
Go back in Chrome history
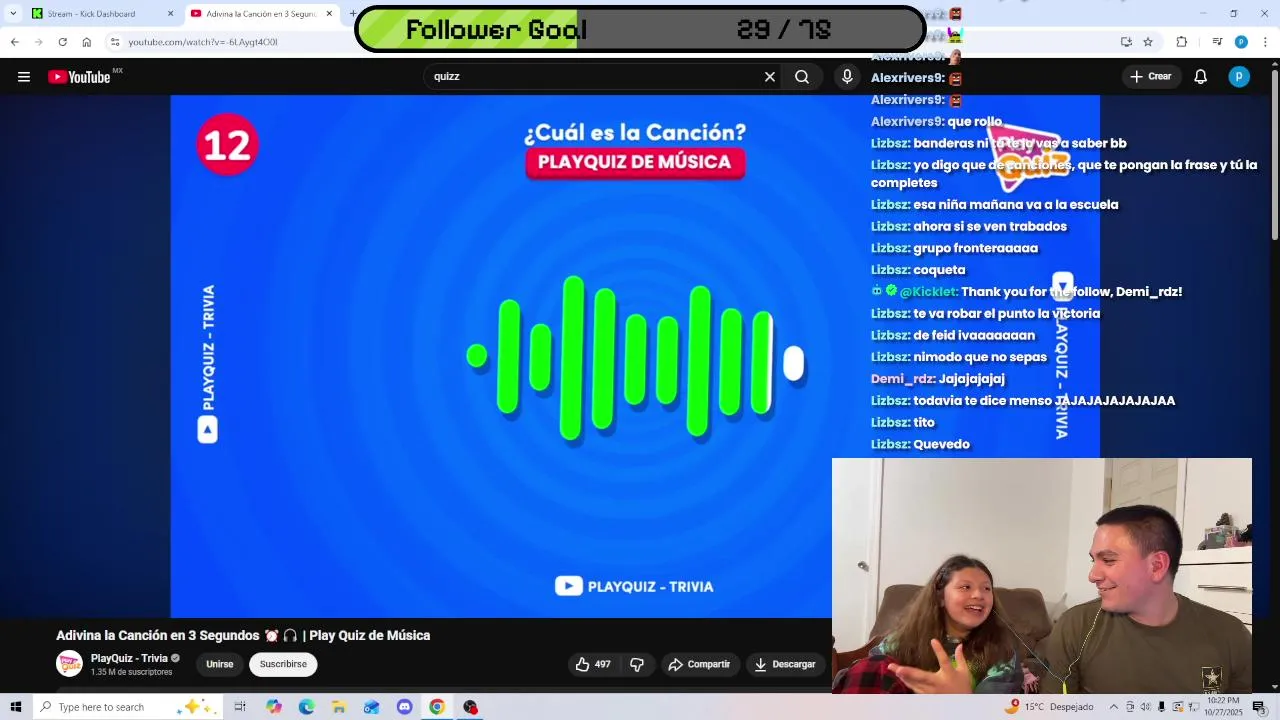pyautogui.click(x=14, y=42)
